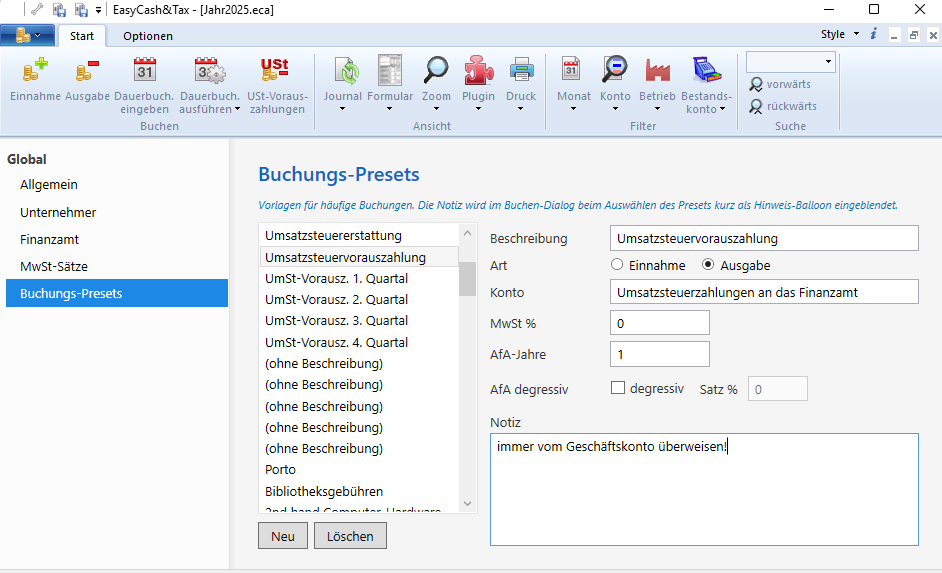Click the Ausgabe booking icon
Viewport: 942px width, 573px height.
87,70
